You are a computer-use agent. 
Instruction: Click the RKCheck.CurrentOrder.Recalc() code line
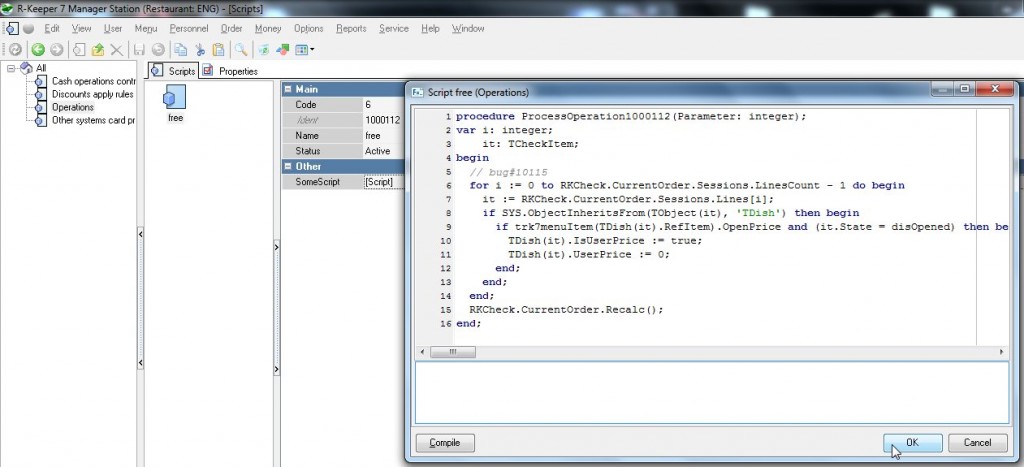click(x=566, y=310)
